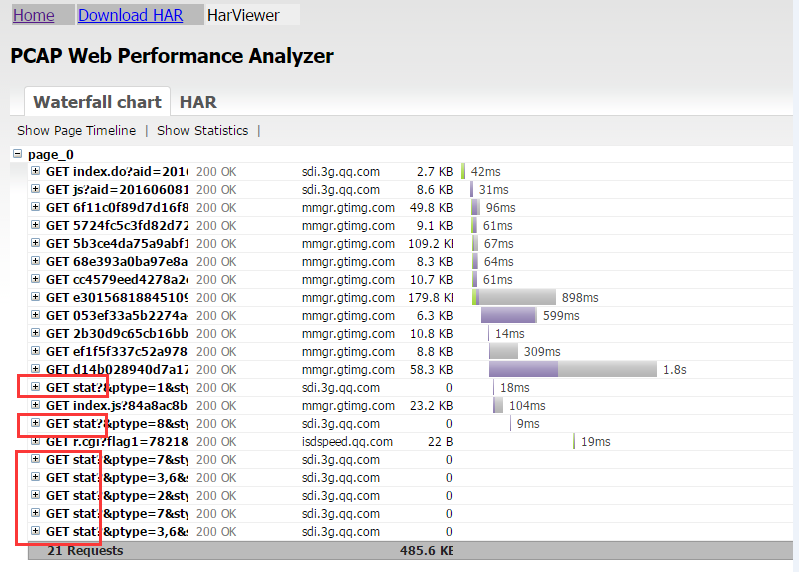Click plus icon beside GET 6f11c0f89d7d16f8 request
The width and height of the screenshot is (799, 572).
36,207
